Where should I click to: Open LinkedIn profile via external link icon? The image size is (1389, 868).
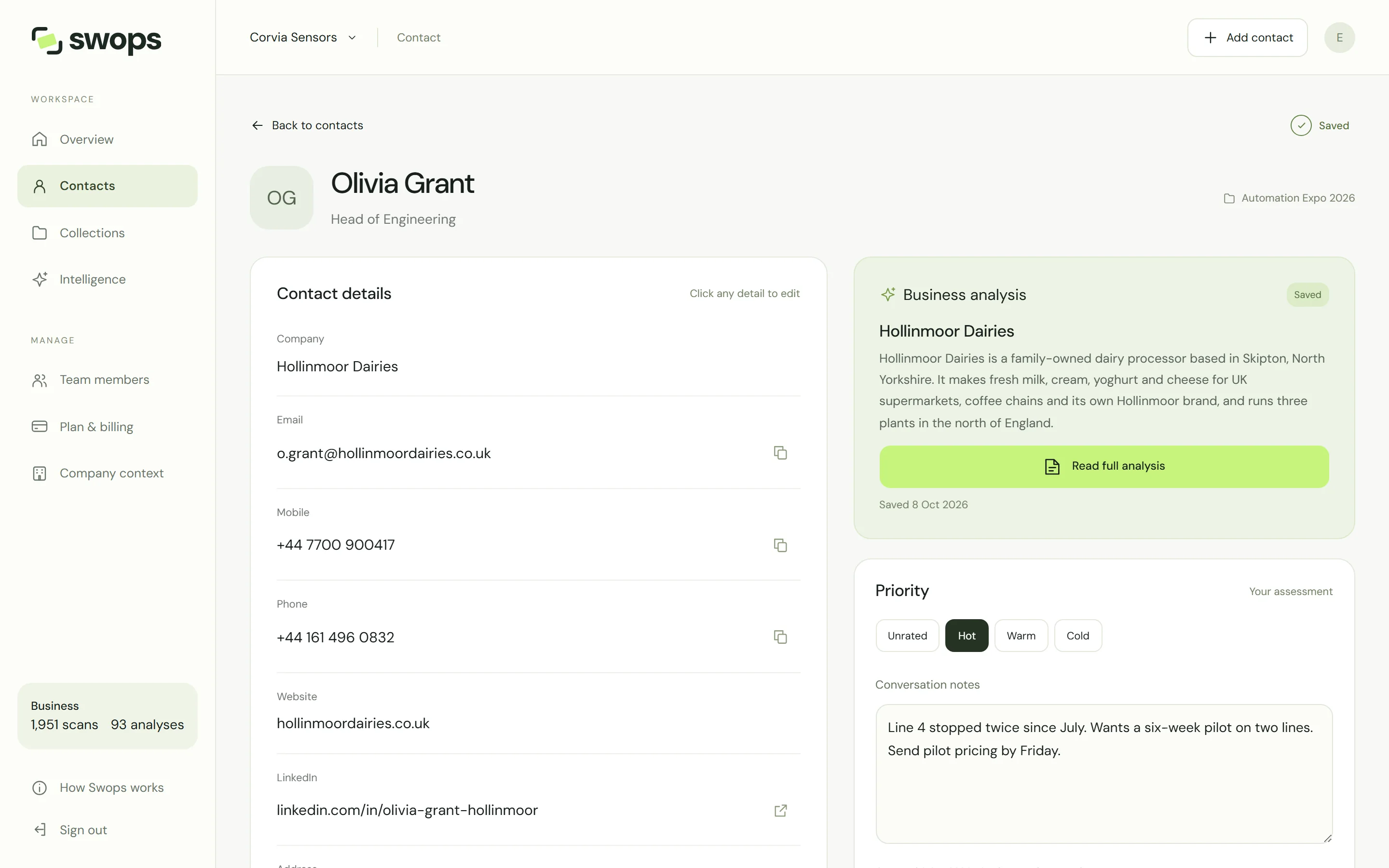click(780, 810)
